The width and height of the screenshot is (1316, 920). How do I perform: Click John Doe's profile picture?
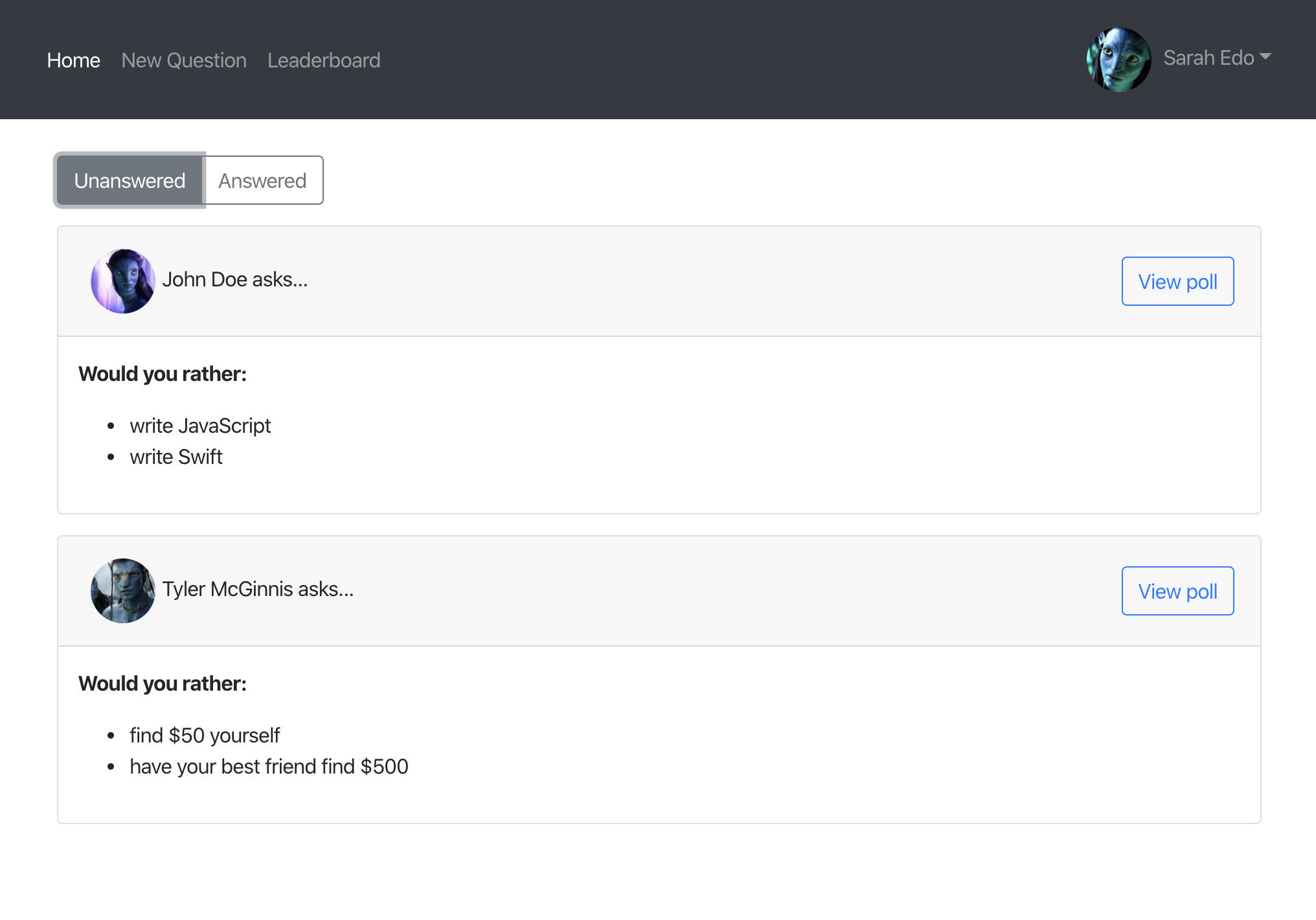pyautogui.click(x=122, y=281)
